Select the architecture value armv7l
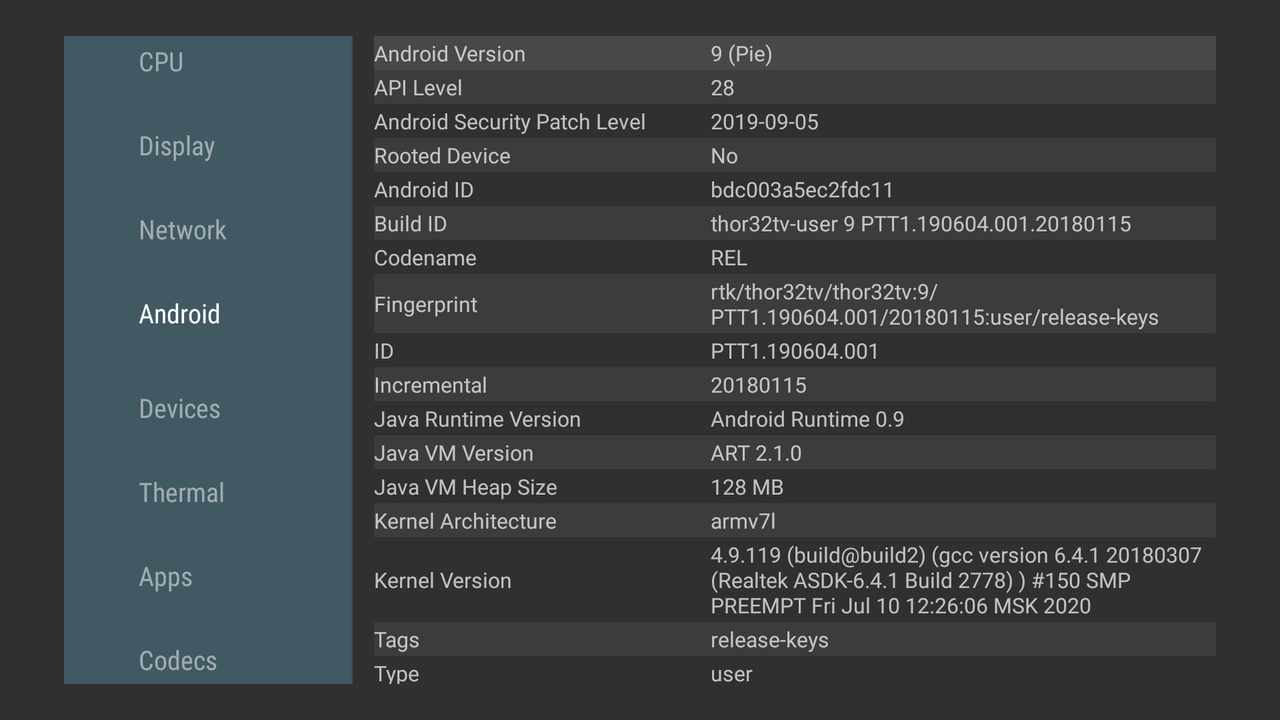 tap(743, 521)
